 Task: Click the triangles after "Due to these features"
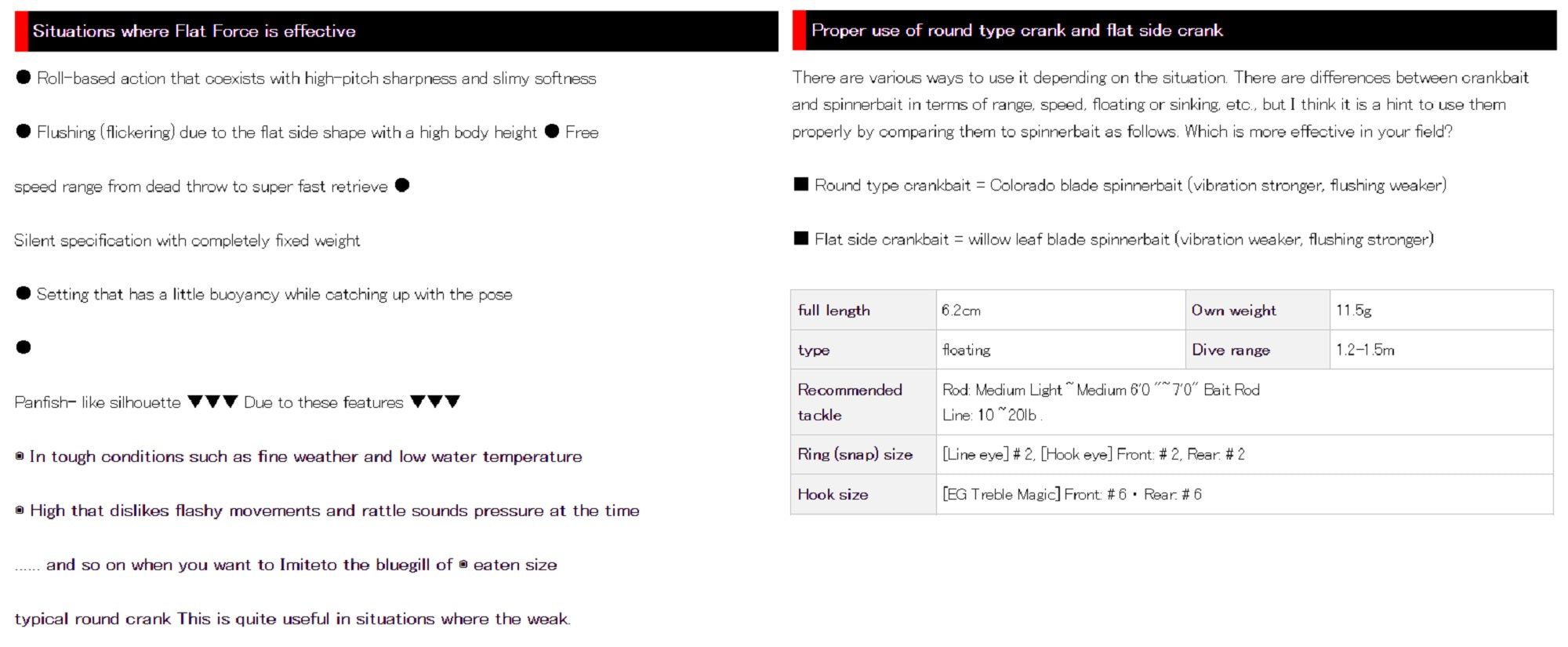(x=435, y=402)
